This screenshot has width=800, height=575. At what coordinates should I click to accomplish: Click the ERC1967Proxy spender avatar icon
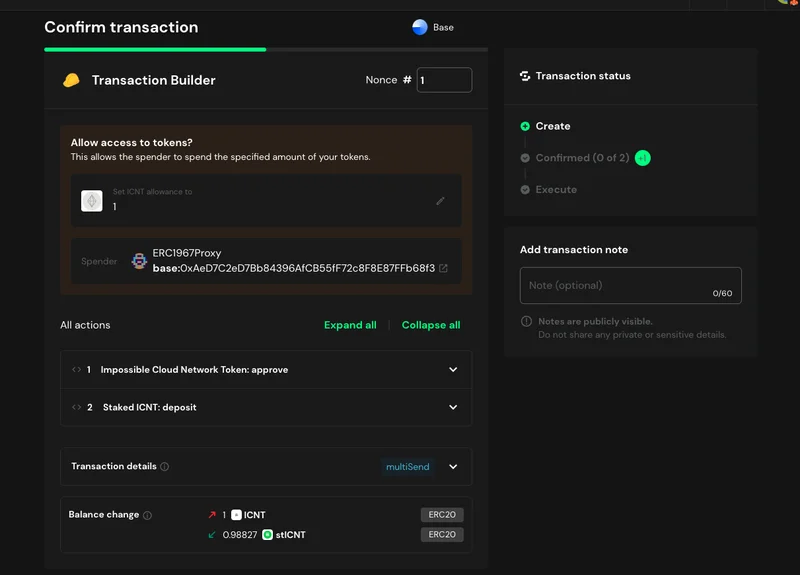click(x=139, y=262)
